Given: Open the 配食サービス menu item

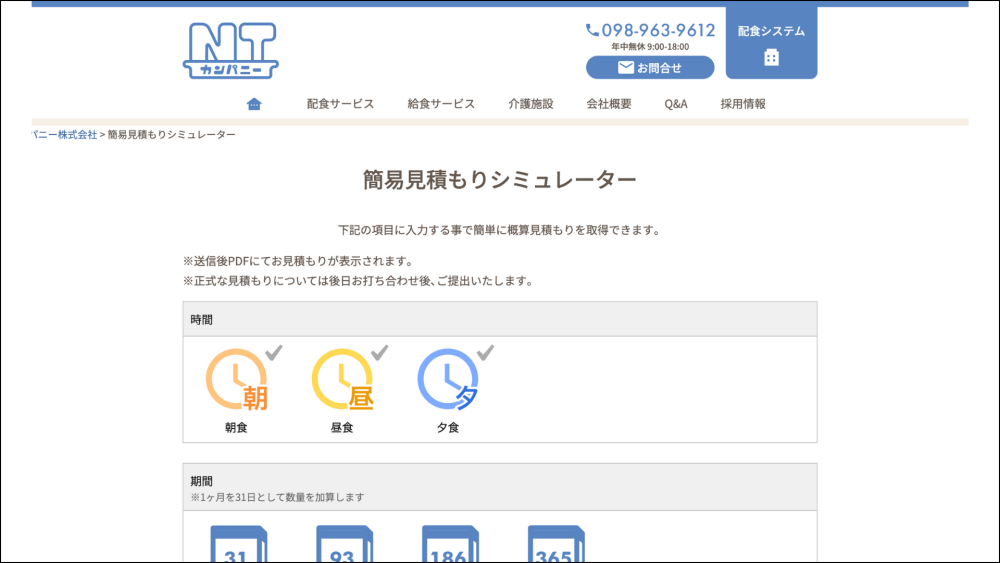Looking at the screenshot, I should click(340, 104).
